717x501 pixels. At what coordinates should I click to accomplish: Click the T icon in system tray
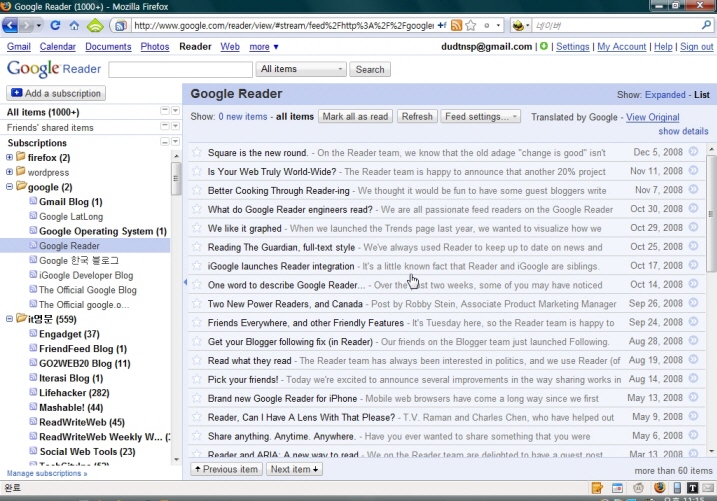tap(692, 488)
